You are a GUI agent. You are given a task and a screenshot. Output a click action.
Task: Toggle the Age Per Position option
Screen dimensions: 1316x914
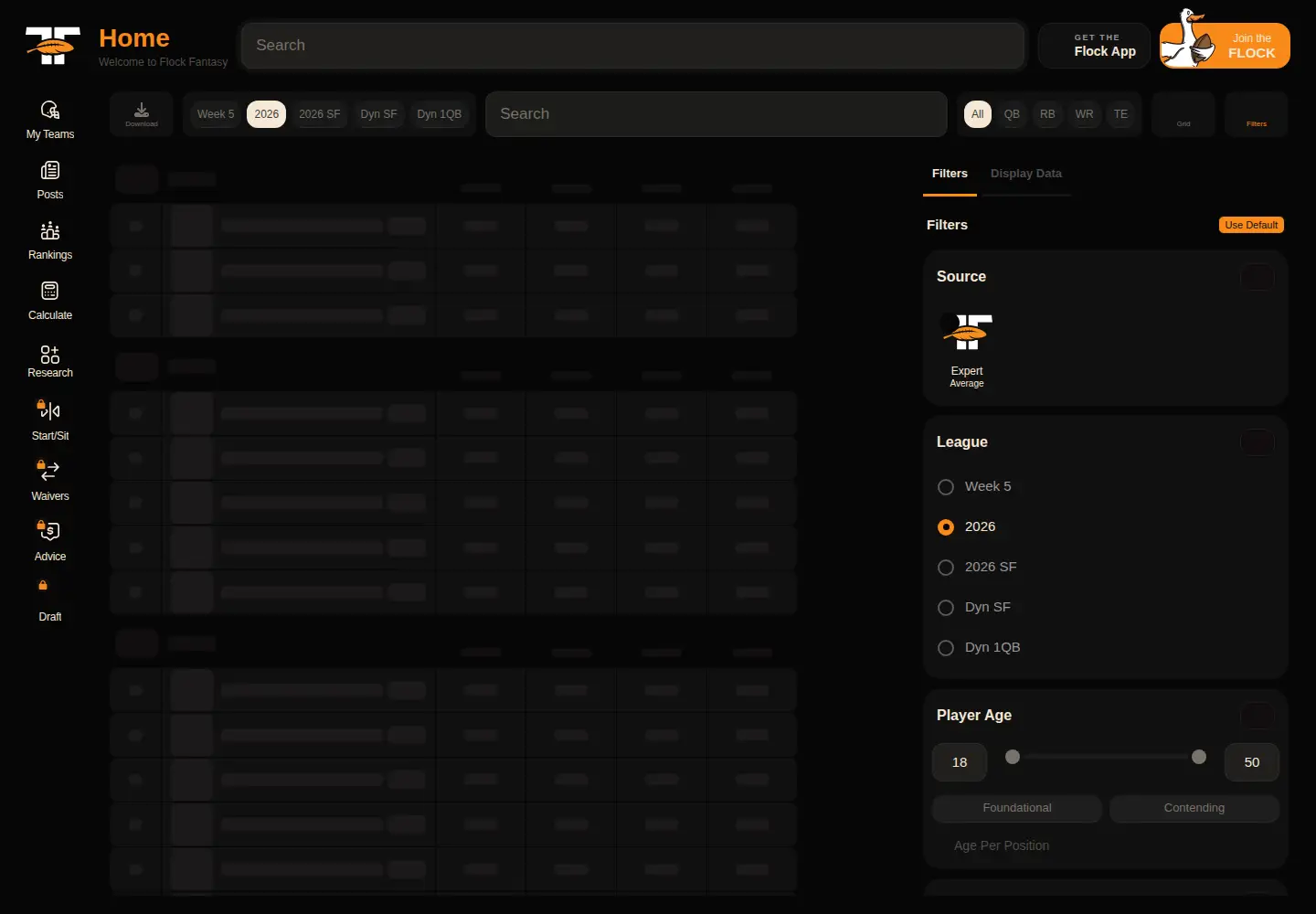(x=1002, y=845)
